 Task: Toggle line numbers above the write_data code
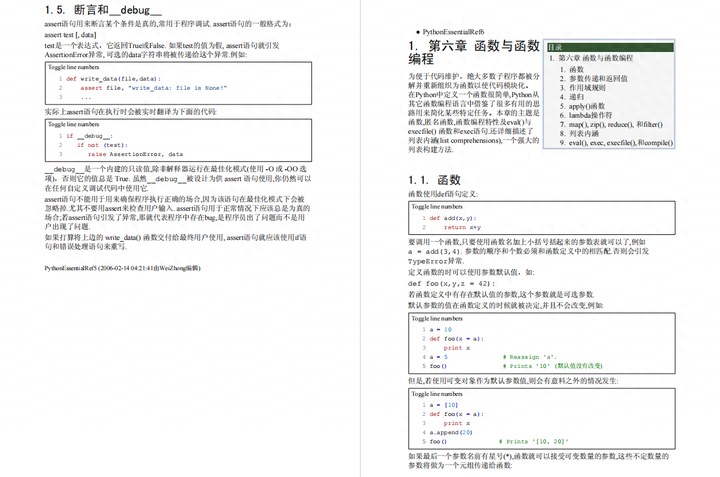pyautogui.click(x=73, y=67)
